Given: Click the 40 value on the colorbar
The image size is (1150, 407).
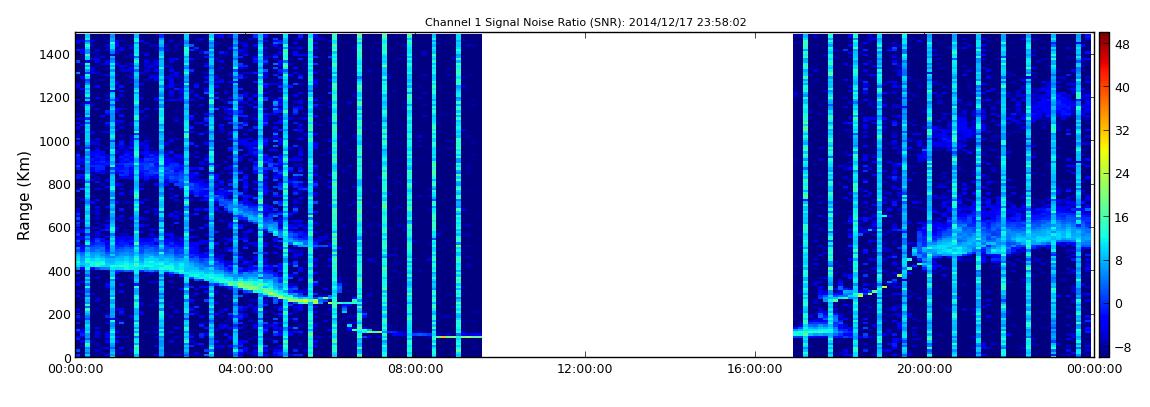Looking at the screenshot, I should (1123, 87).
